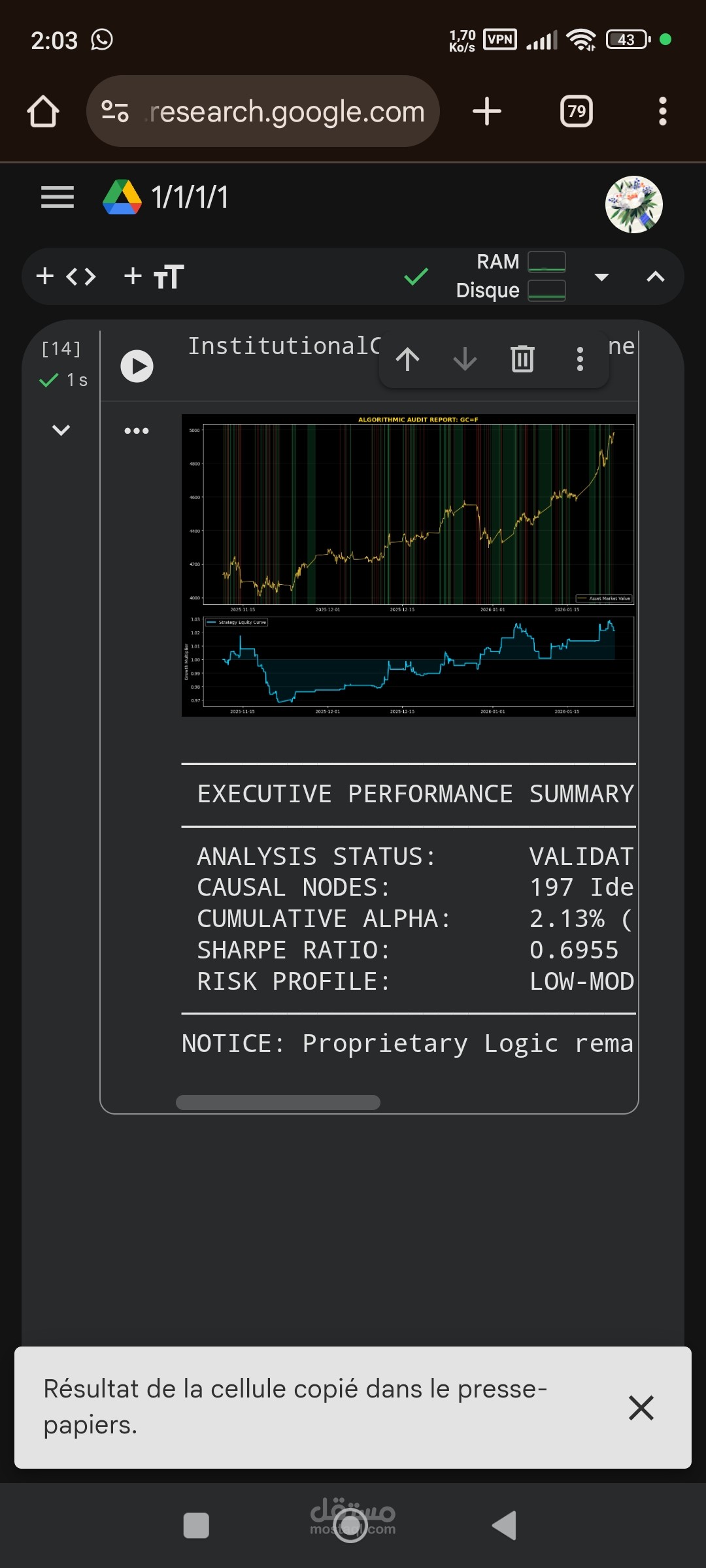Tap the CAUSAL NODES line
Screen dimensions: 706x1568
point(416,887)
